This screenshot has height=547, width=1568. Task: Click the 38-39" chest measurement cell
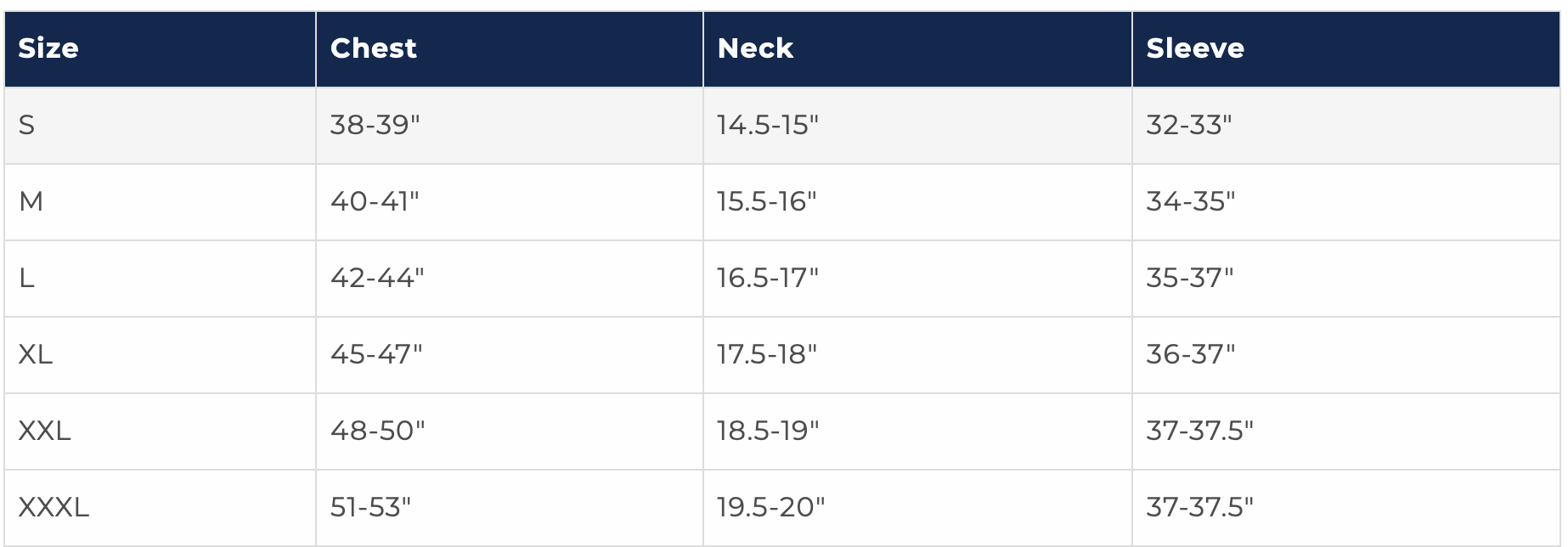375,126
